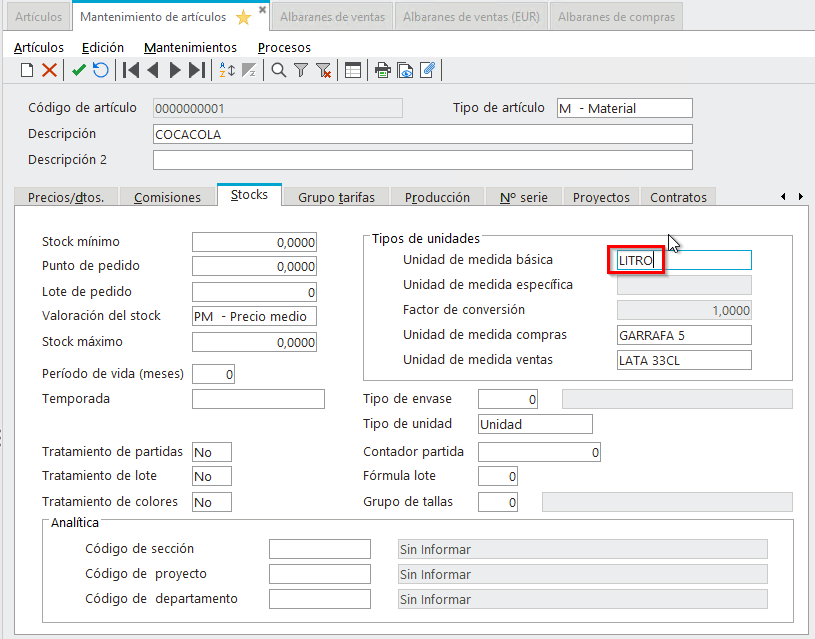Click the new record icon
815x639 pixels.
pyautogui.click(x=27, y=70)
